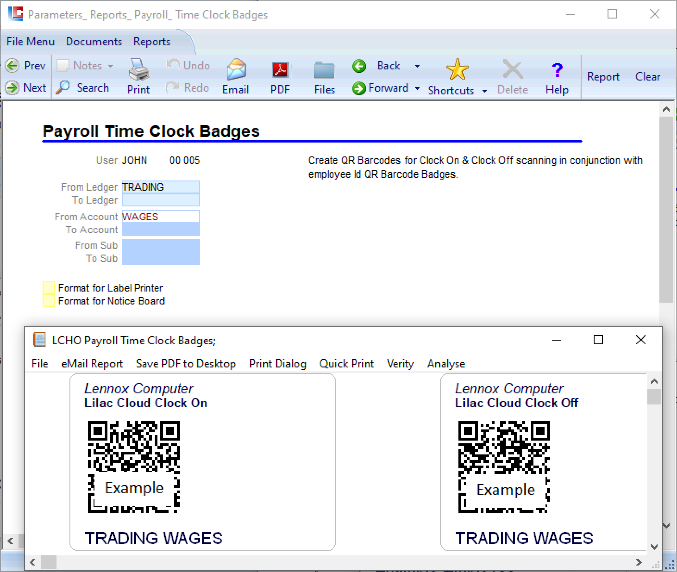Click the Payroll Time Clock Badges heading
The height and width of the screenshot is (572, 677).
[151, 131]
